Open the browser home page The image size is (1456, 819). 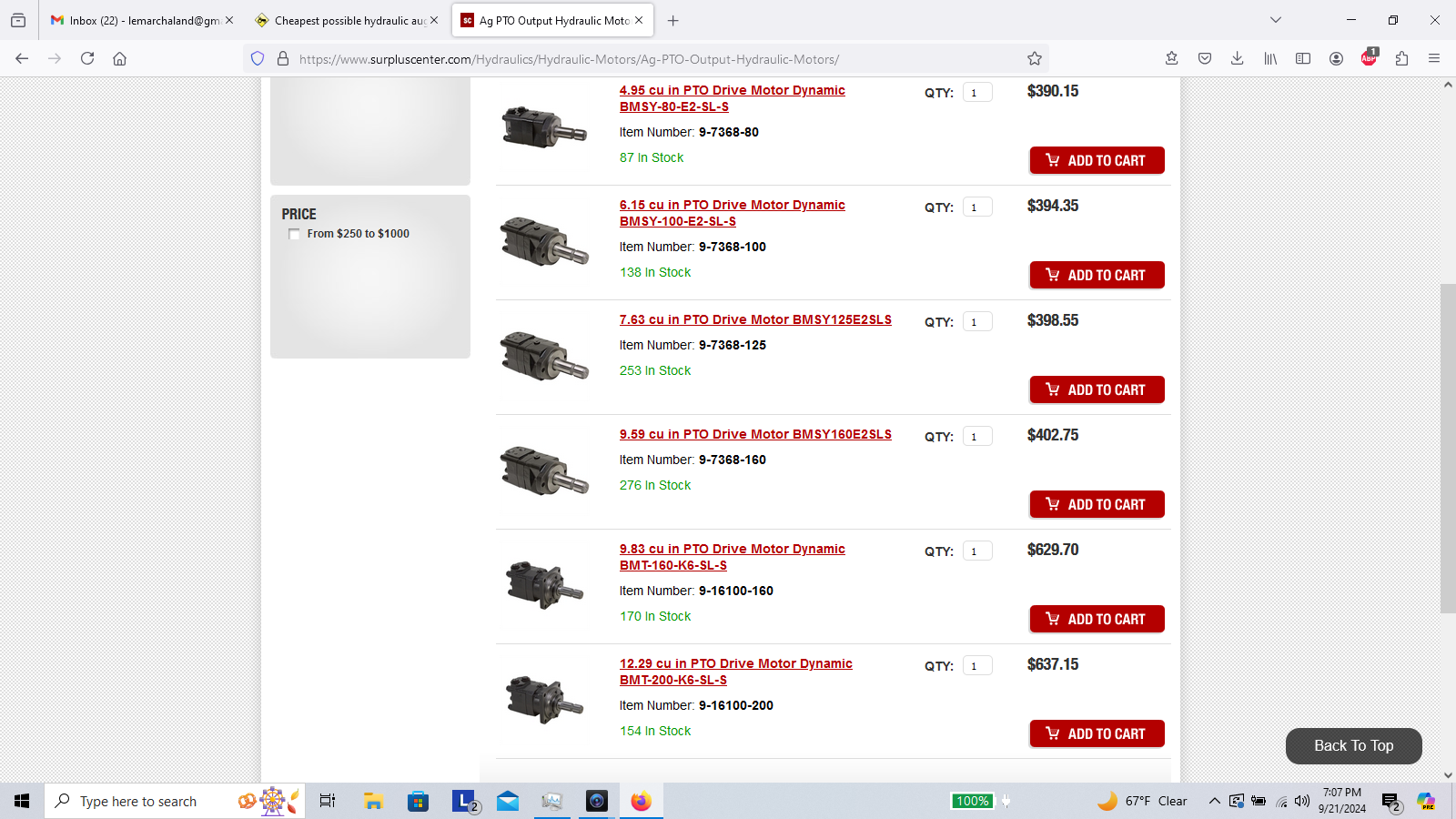tap(119, 58)
